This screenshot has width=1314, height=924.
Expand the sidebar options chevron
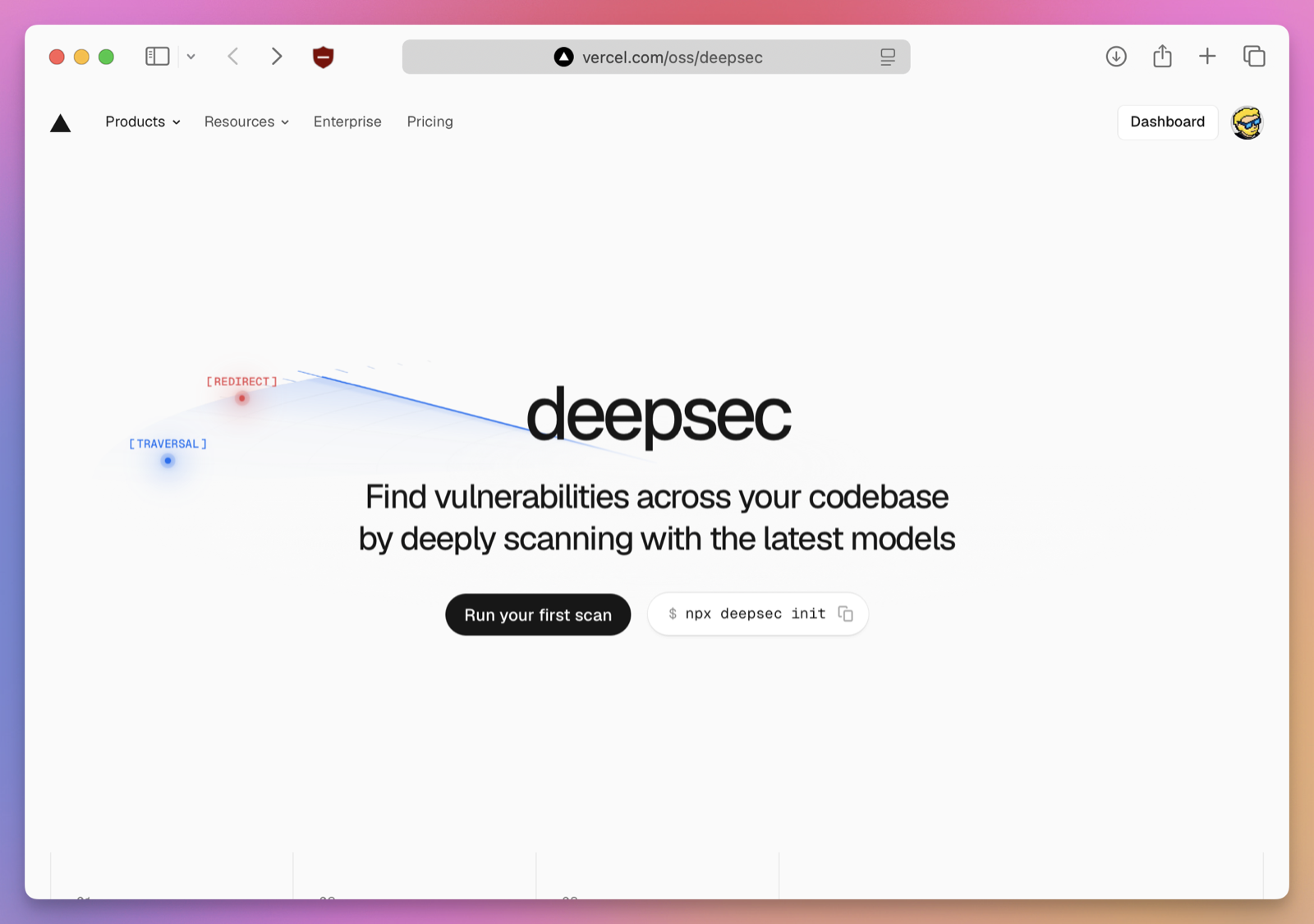coord(191,57)
